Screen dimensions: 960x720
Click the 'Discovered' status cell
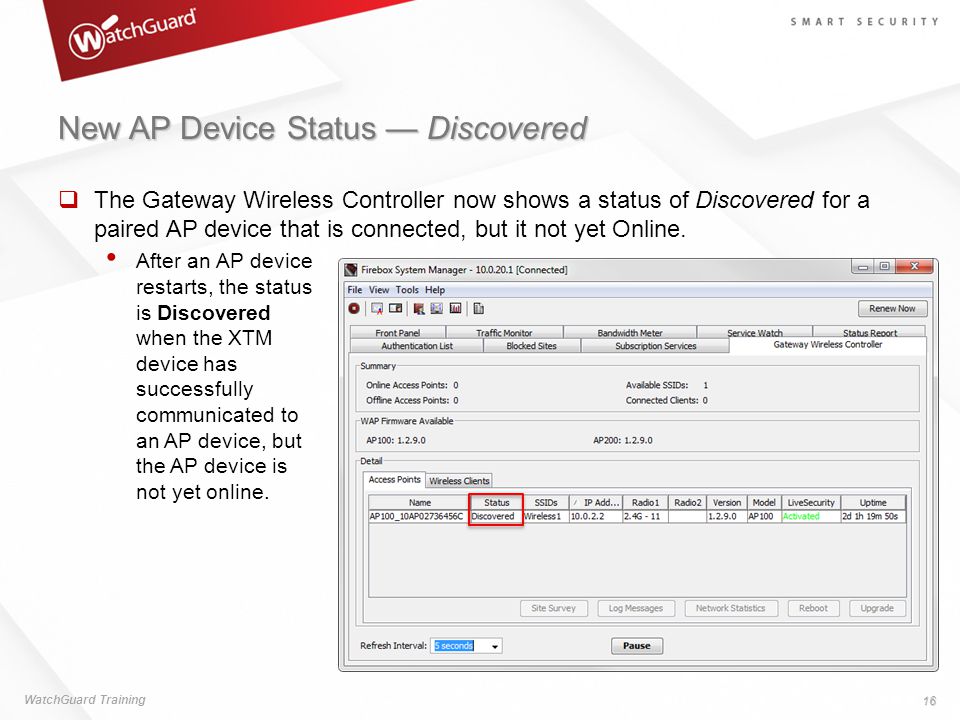point(497,516)
